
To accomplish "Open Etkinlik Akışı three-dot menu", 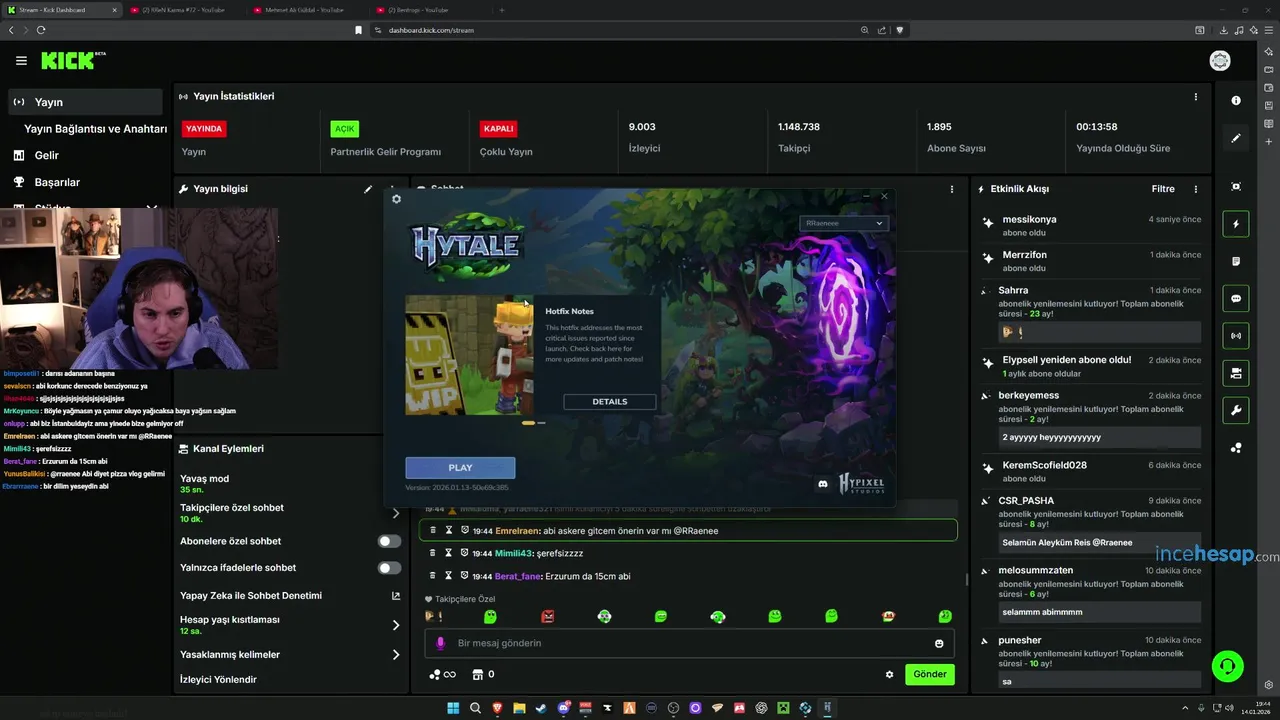I will [1195, 189].
